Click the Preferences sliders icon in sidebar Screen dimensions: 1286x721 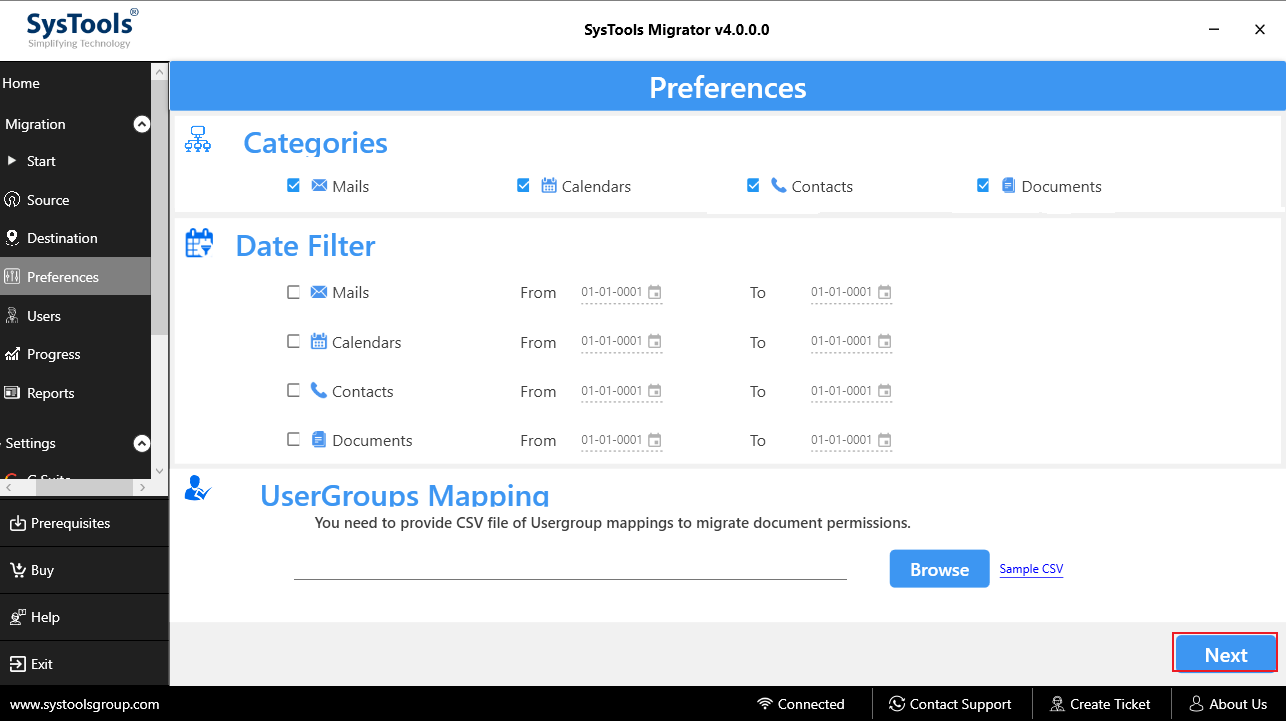tap(12, 276)
